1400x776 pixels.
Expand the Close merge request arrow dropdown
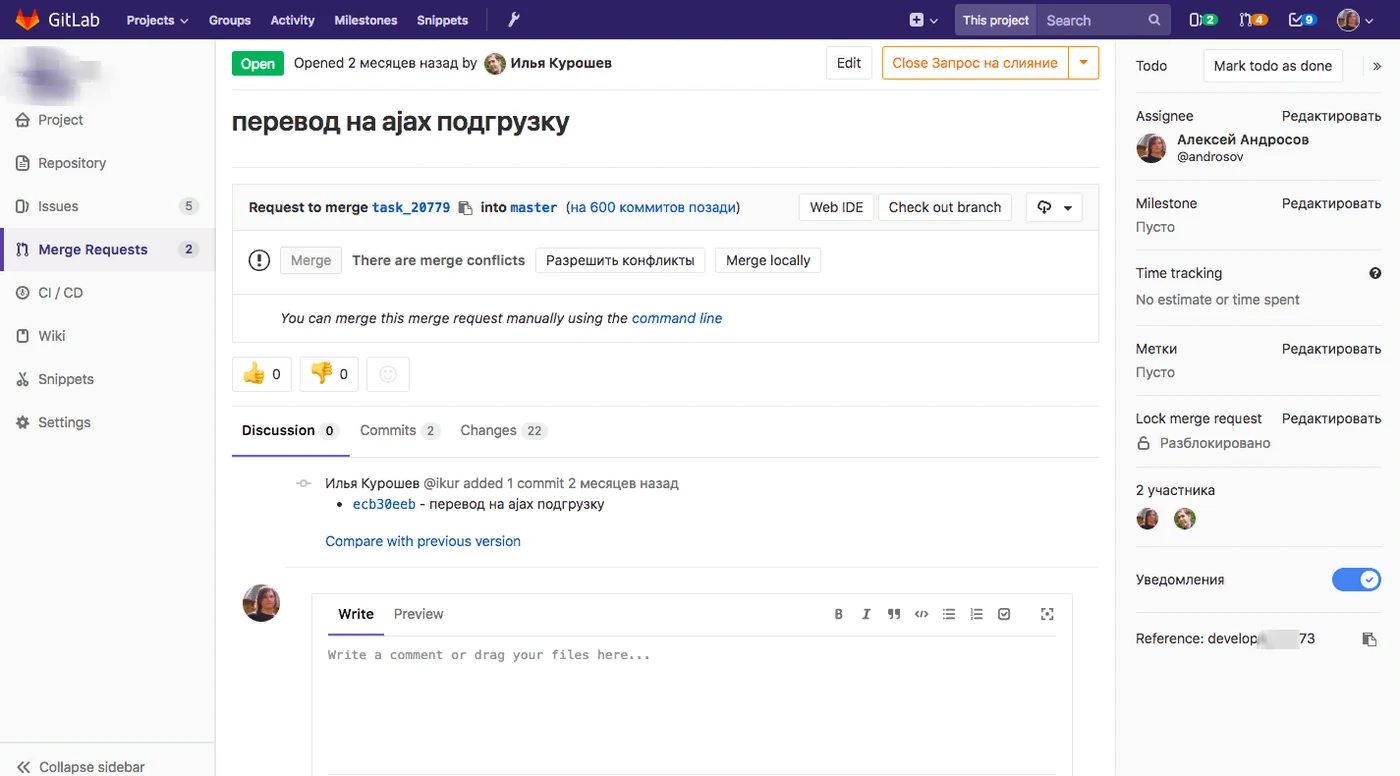pyautogui.click(x=1083, y=63)
